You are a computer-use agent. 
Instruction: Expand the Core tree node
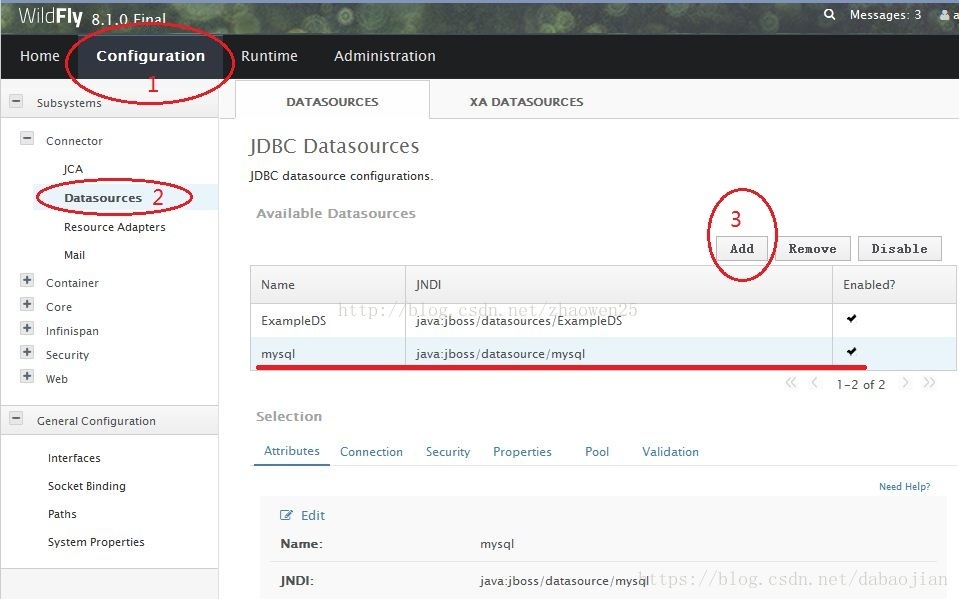tap(27, 305)
